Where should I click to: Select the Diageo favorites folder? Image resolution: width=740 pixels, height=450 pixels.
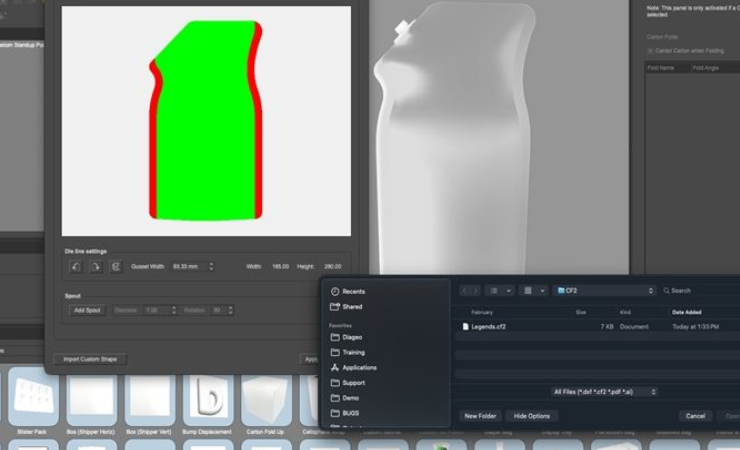(x=352, y=337)
